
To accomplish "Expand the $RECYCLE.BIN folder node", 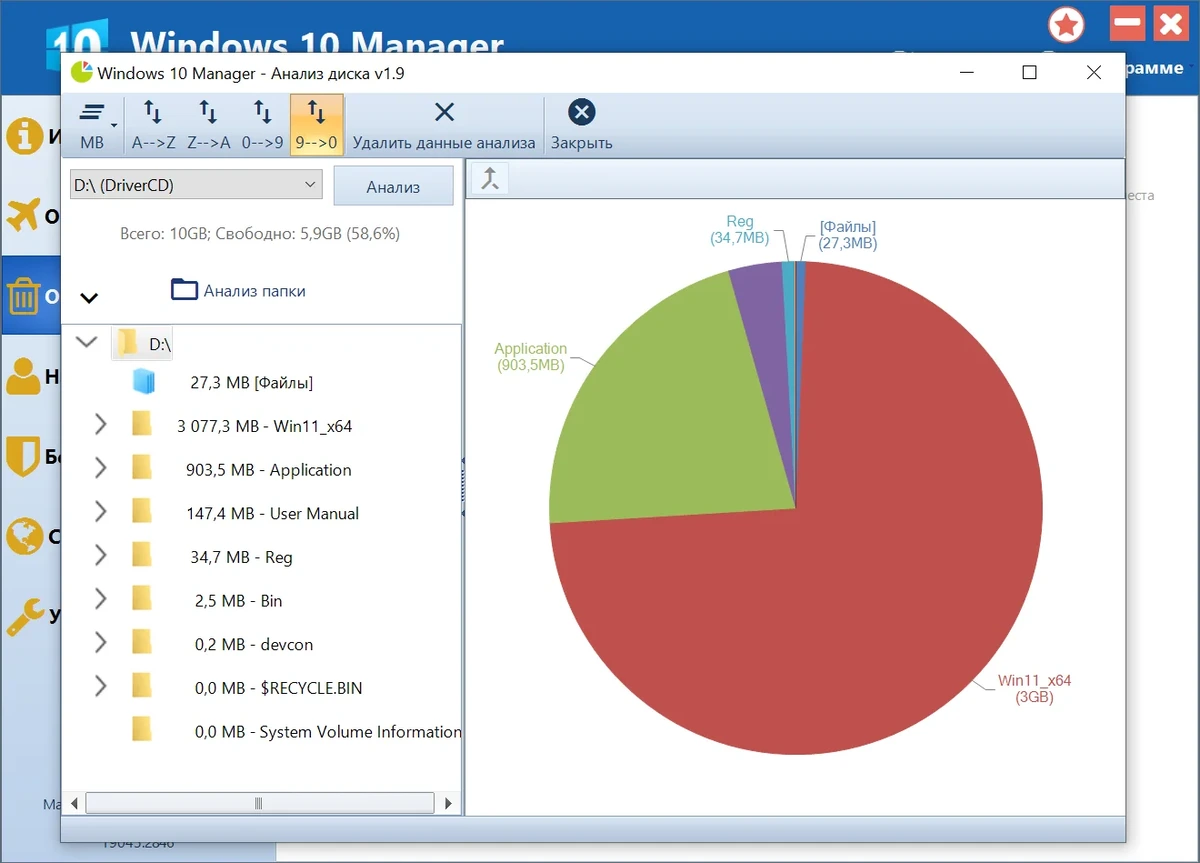I will pos(100,686).
